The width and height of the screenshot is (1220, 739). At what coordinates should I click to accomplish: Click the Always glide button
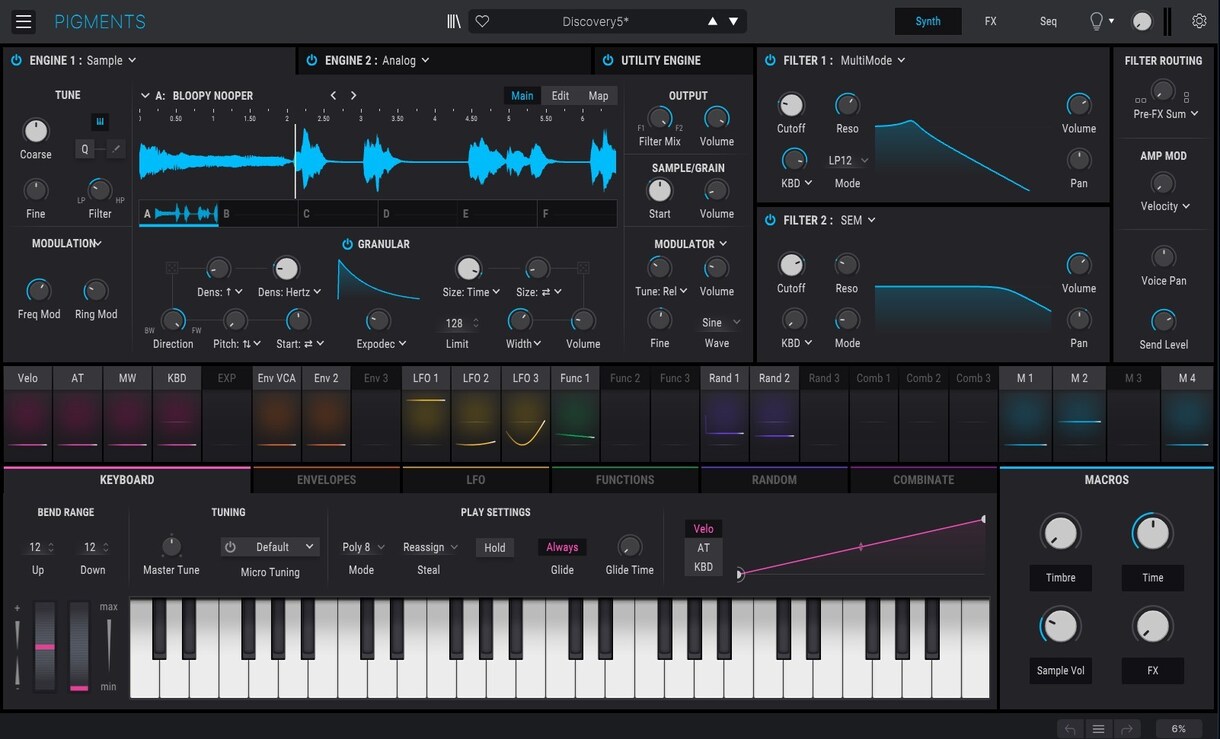point(562,547)
